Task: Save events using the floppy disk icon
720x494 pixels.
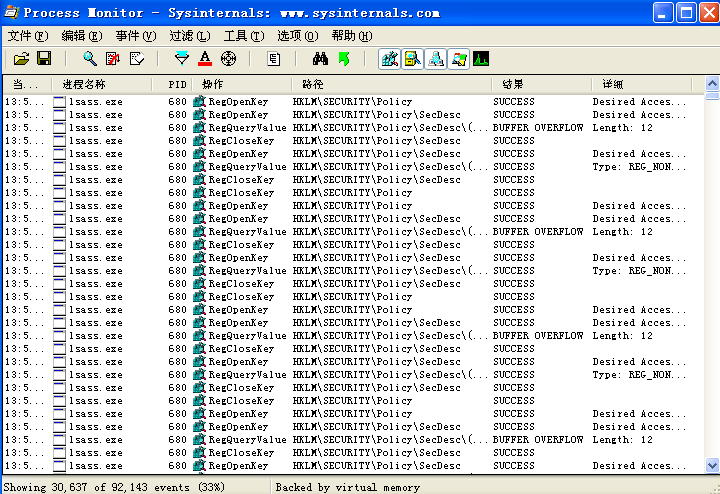Action: click(44, 59)
